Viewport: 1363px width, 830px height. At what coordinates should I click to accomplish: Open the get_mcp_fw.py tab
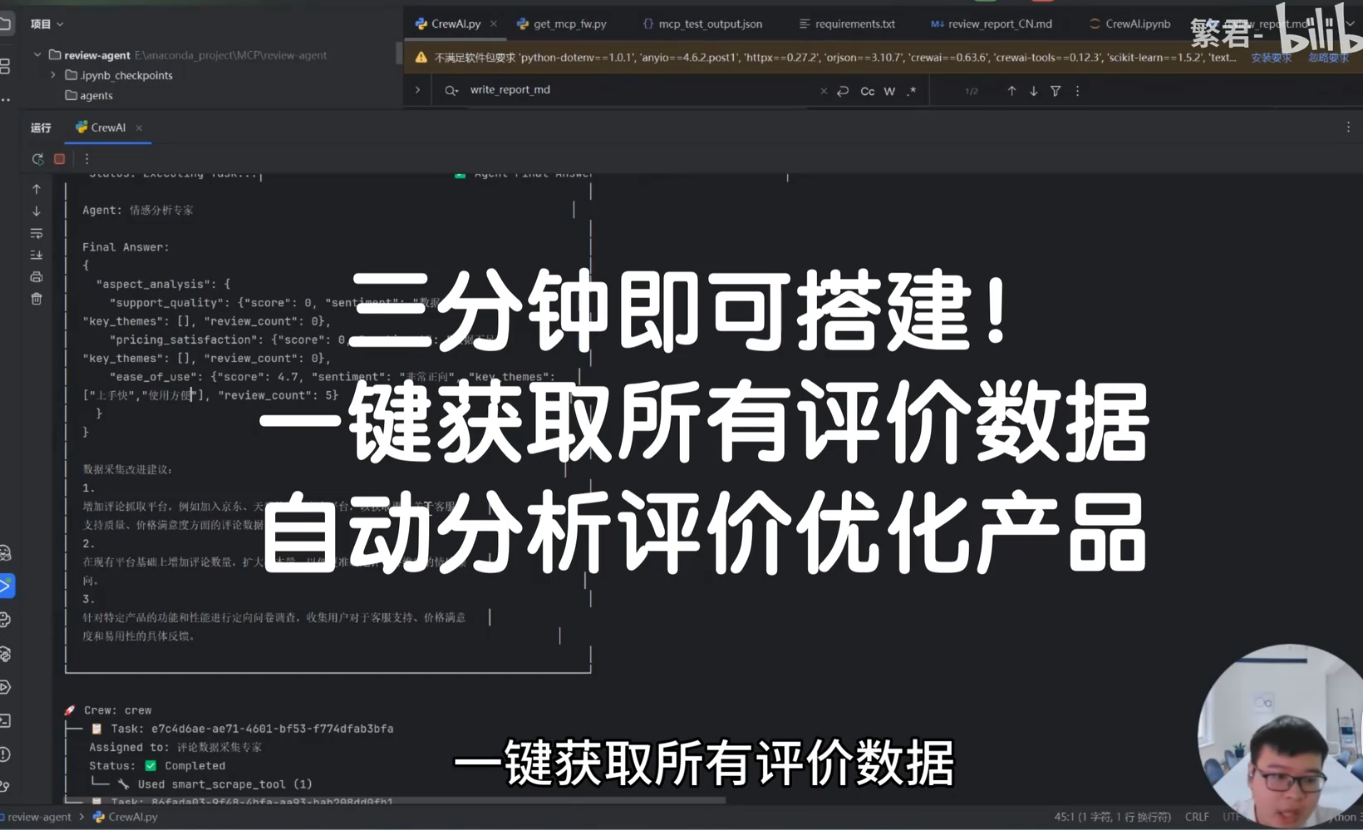[561, 24]
